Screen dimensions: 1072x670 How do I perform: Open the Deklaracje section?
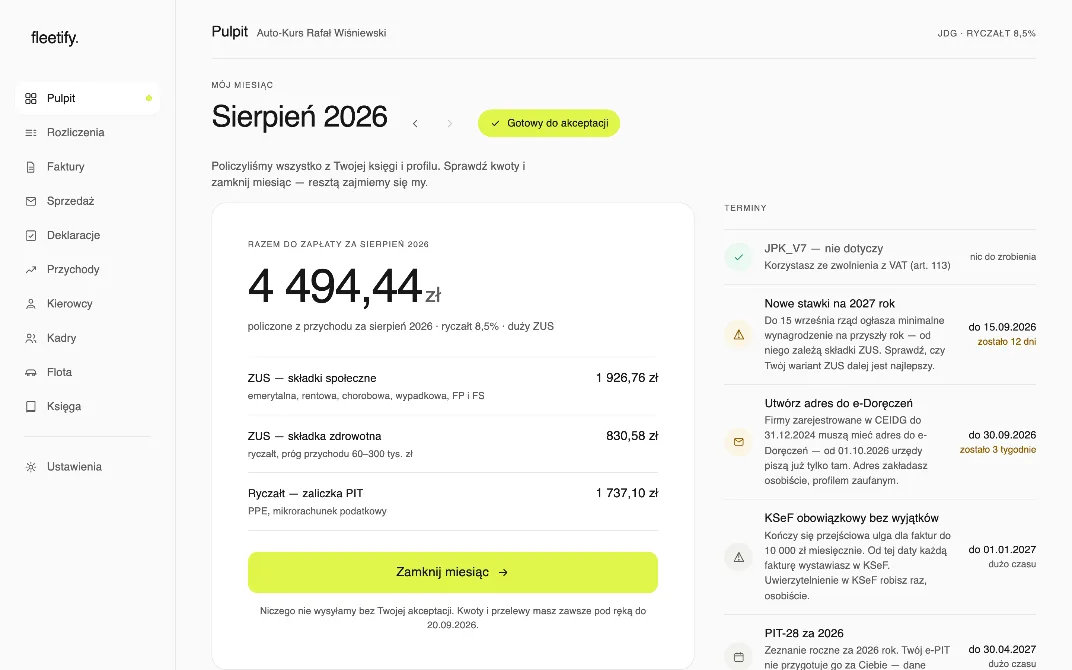pyautogui.click(x=88, y=235)
